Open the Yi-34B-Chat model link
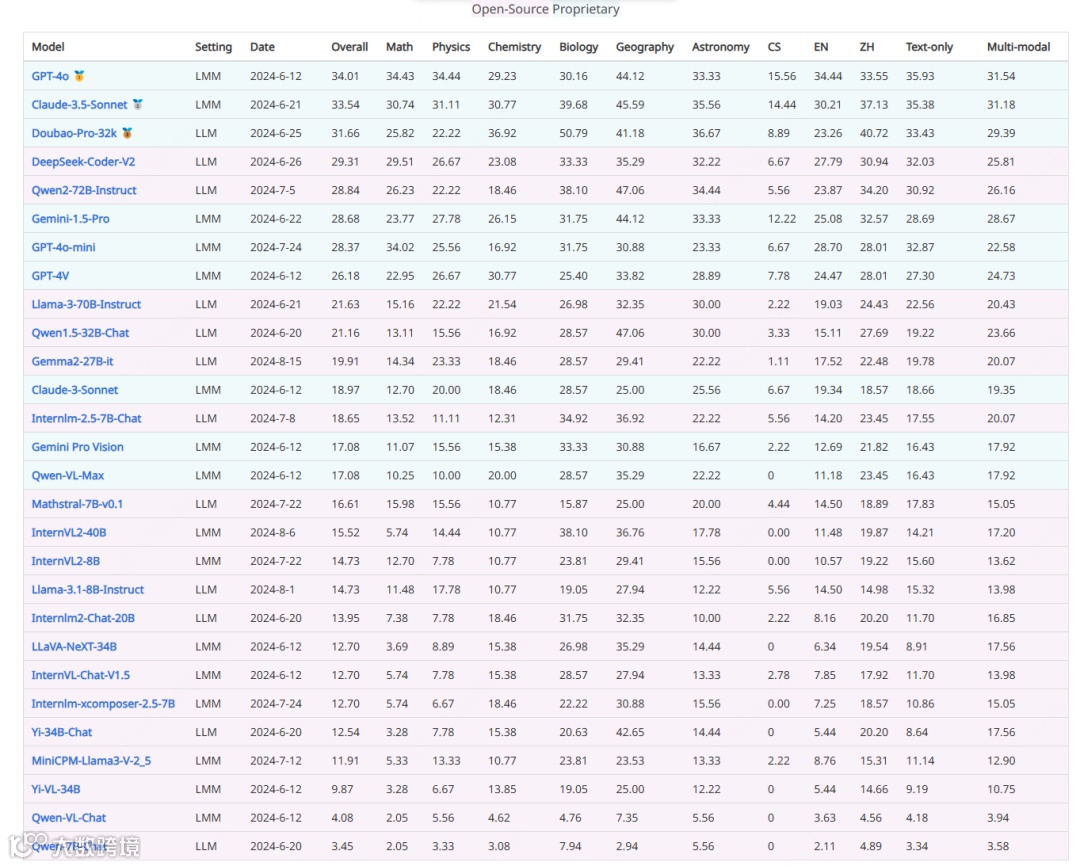 click(62, 732)
